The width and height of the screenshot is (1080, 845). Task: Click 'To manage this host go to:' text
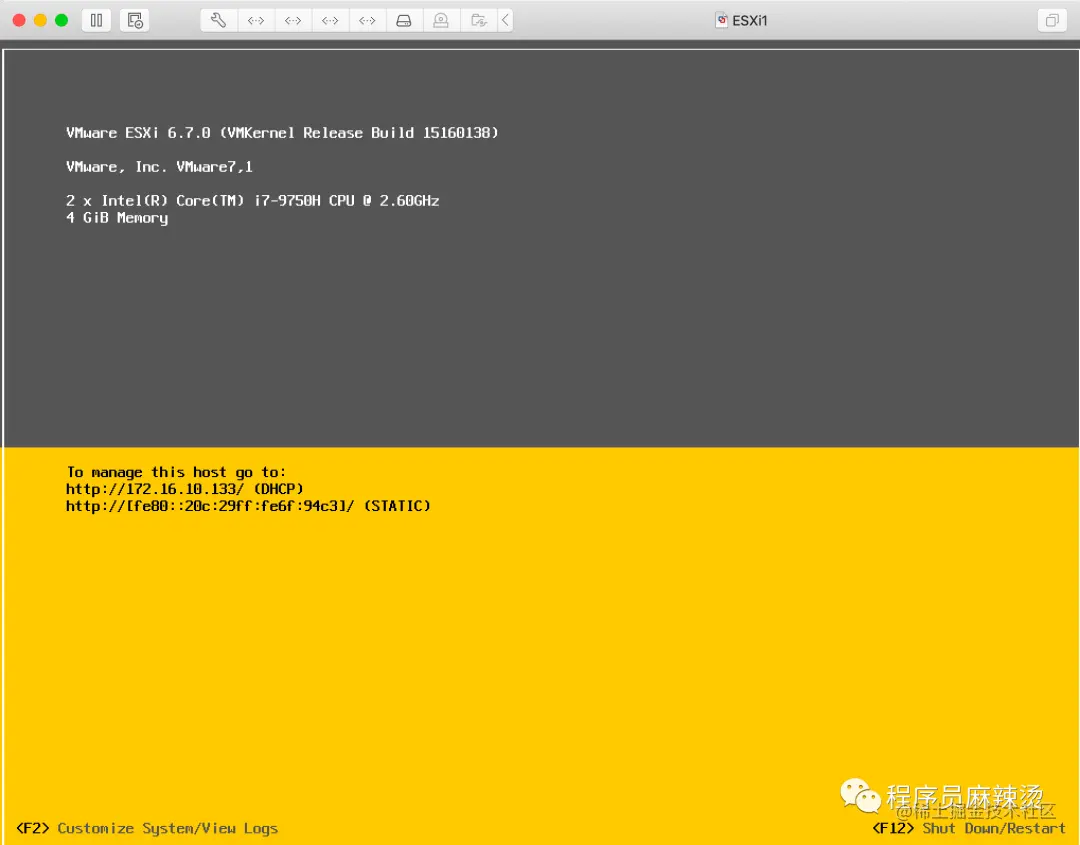[x=176, y=472]
